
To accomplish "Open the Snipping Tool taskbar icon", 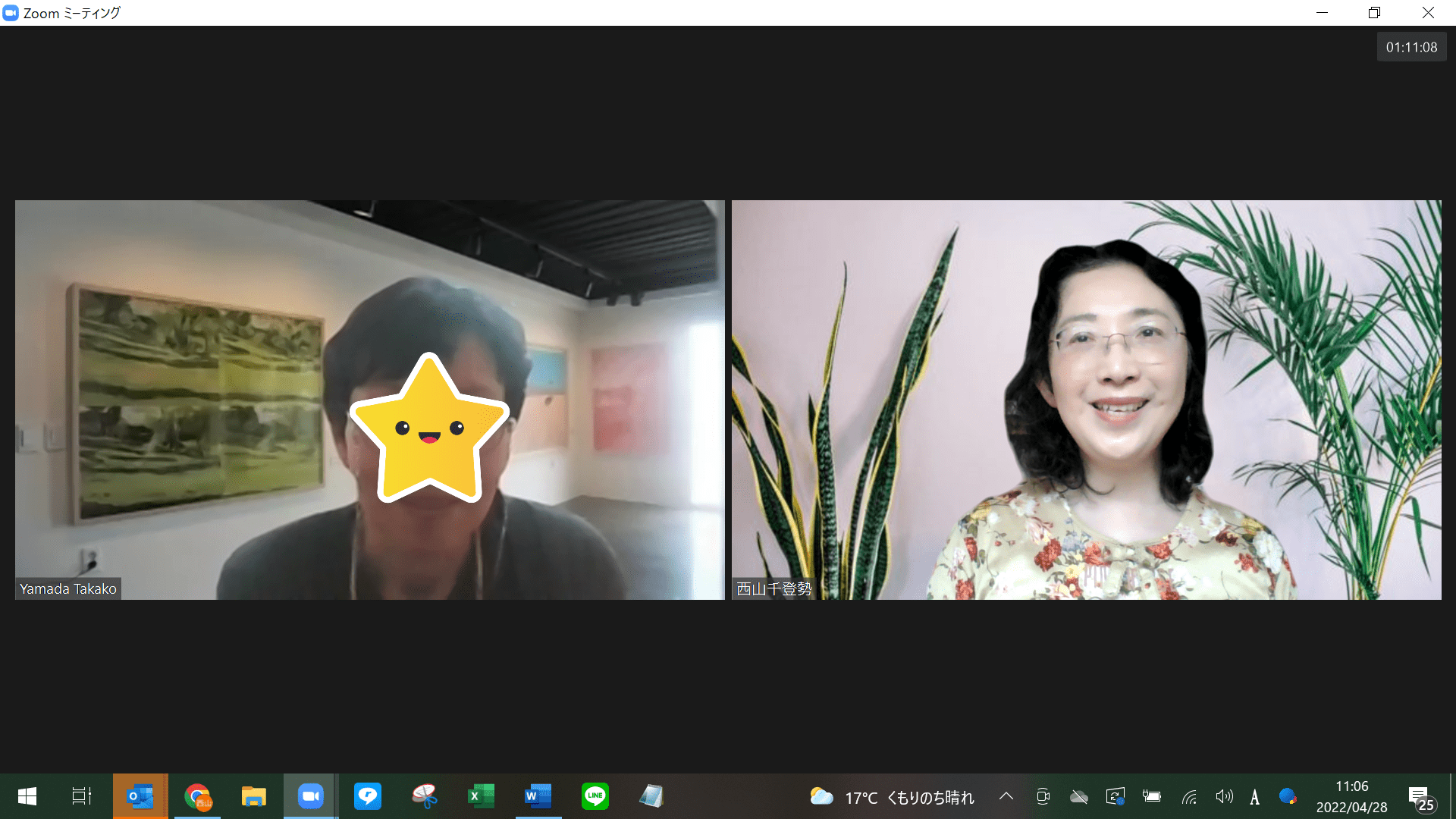I will [425, 796].
